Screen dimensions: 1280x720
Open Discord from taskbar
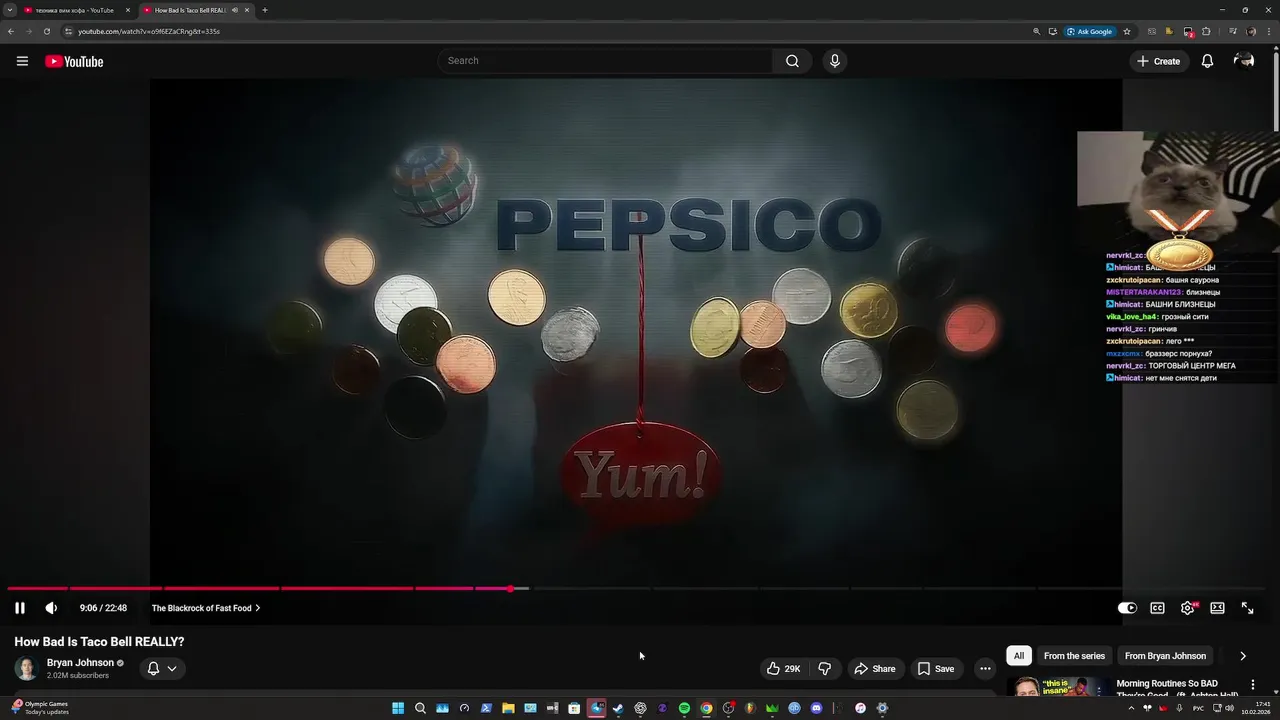[816, 708]
